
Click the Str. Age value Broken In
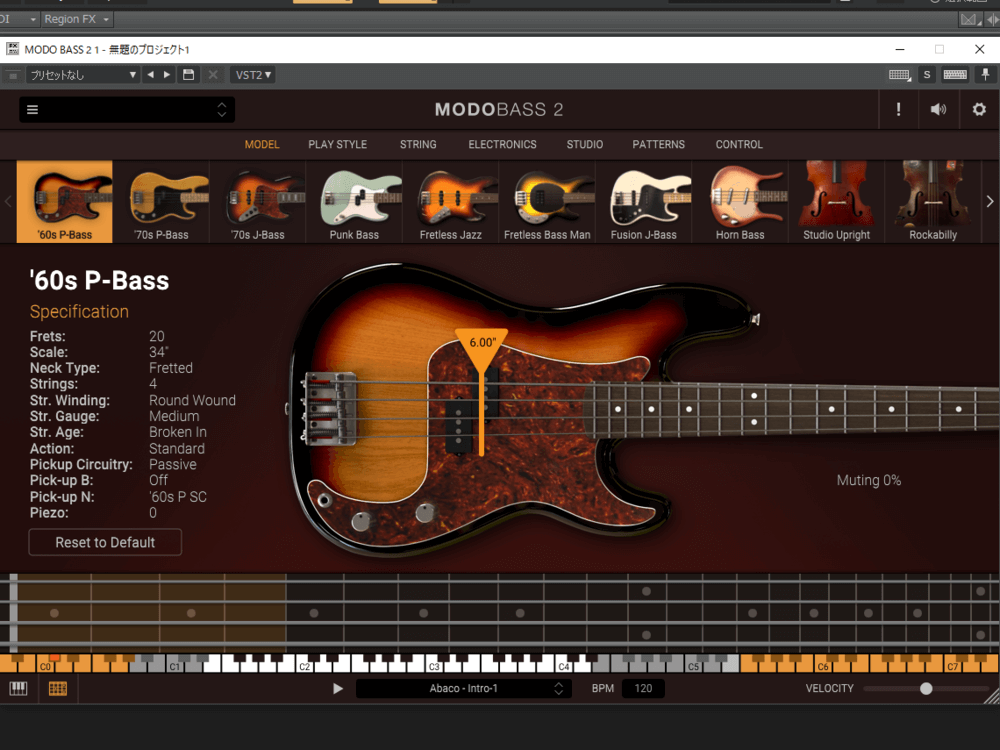click(x=177, y=432)
